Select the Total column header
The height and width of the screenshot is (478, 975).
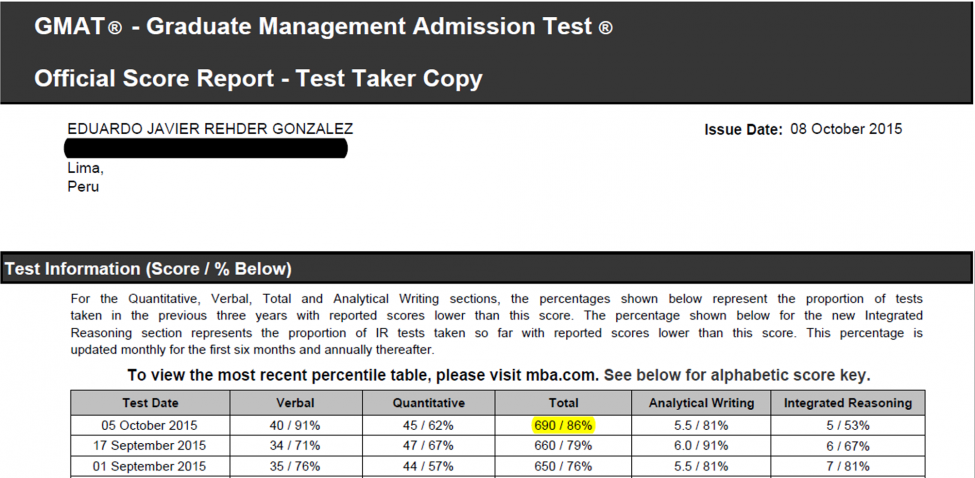(x=563, y=403)
